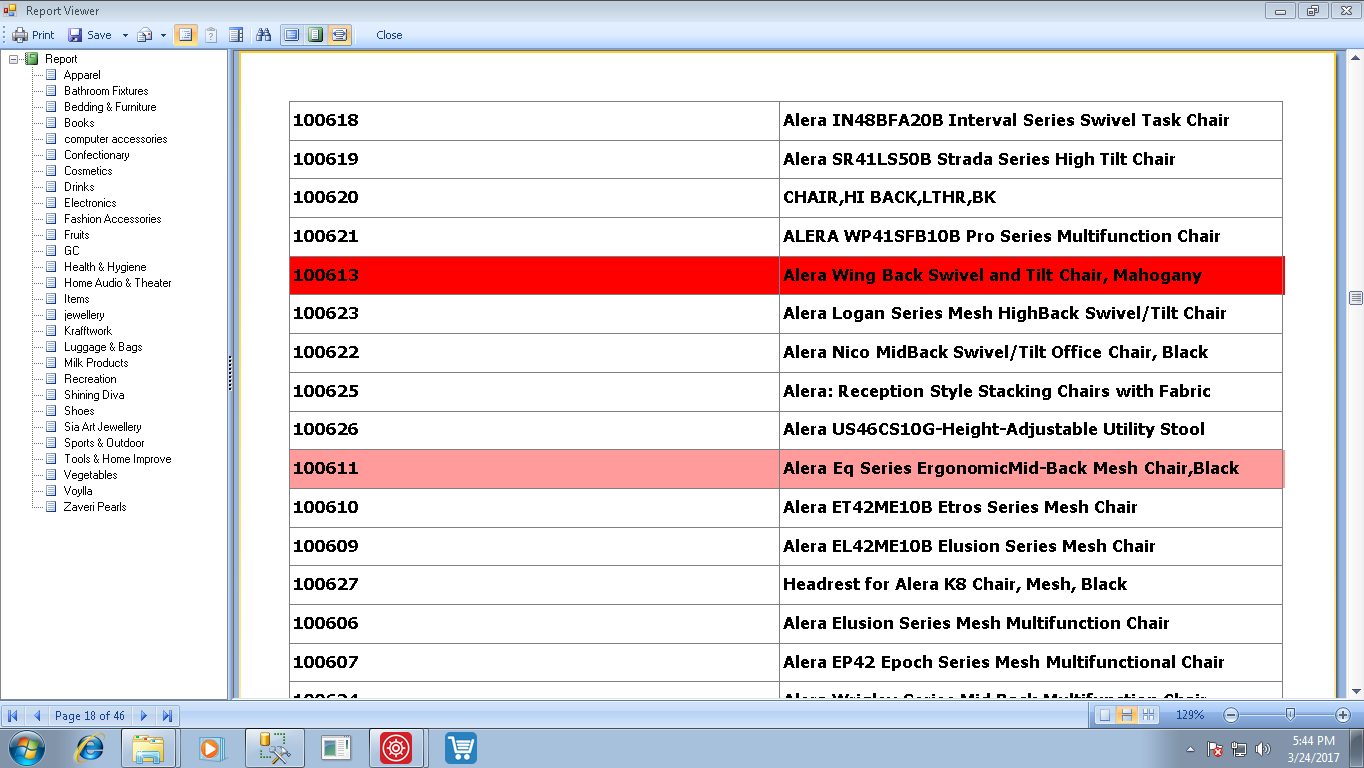Click the binoculars Find icon
Image resolution: width=1364 pixels, height=768 pixels.
263,35
